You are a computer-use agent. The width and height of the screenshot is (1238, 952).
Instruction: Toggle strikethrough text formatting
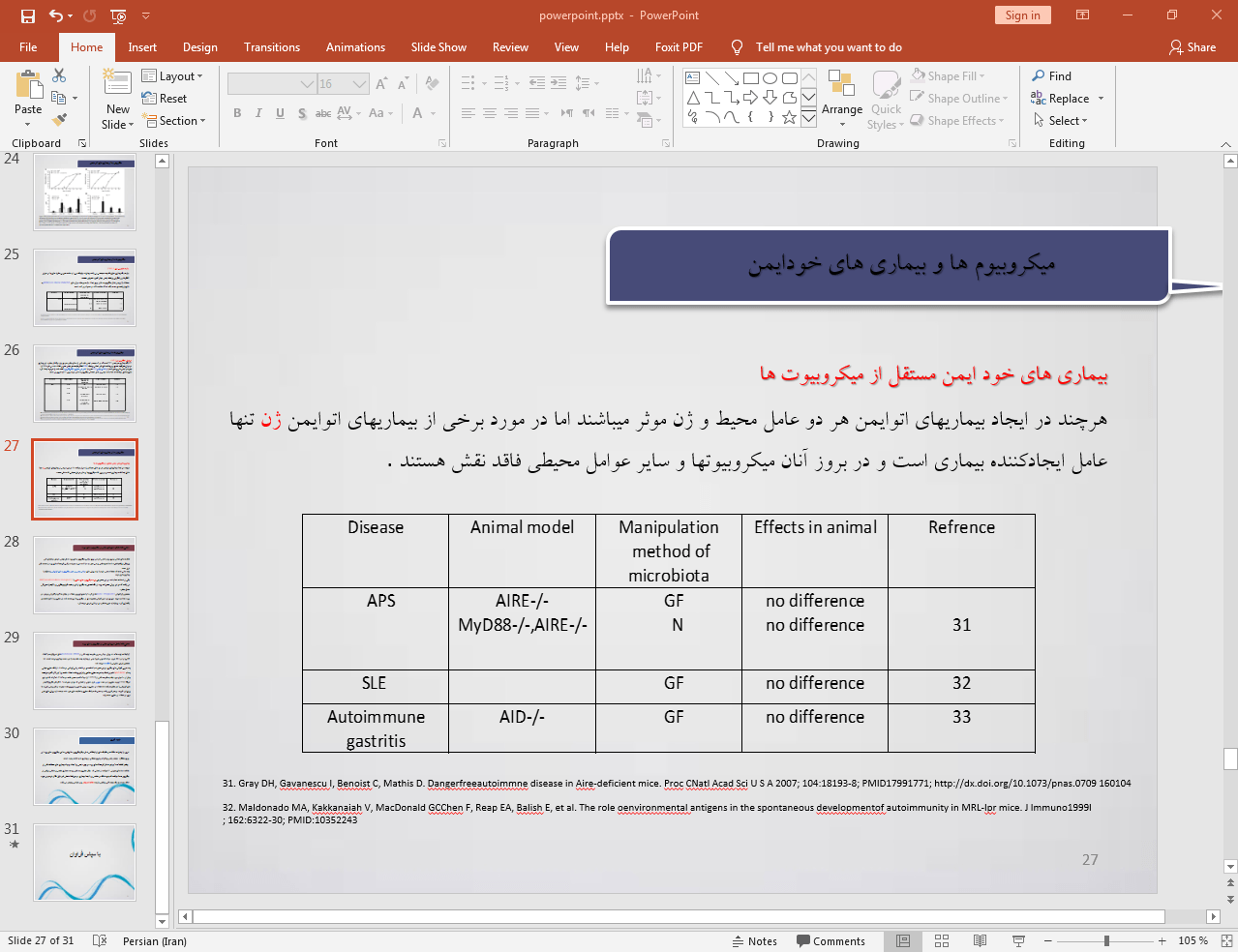pyautogui.click(x=323, y=113)
